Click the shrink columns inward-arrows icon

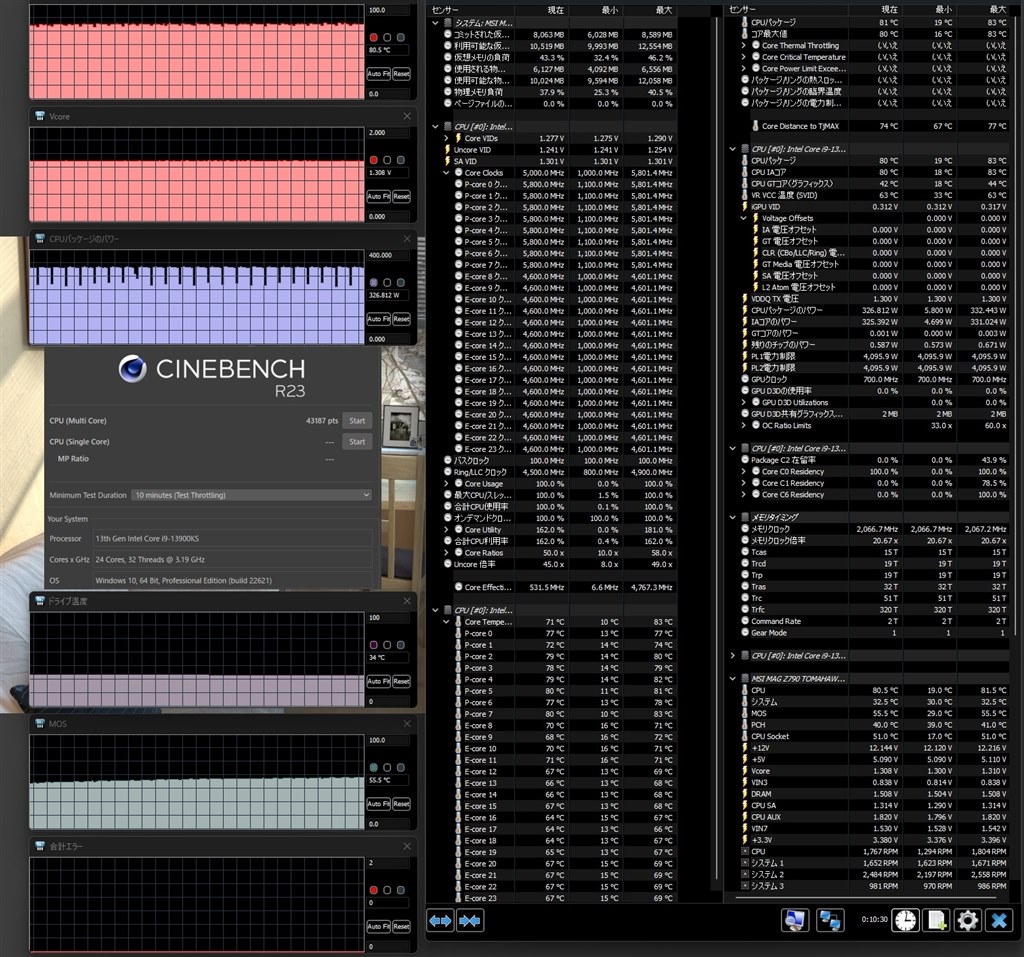pos(470,920)
